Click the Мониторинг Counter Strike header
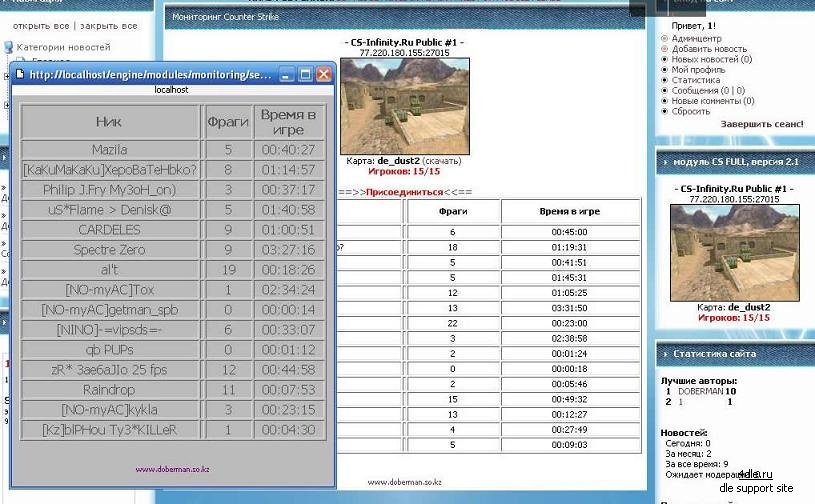The height and width of the screenshot is (504, 815). point(225,17)
